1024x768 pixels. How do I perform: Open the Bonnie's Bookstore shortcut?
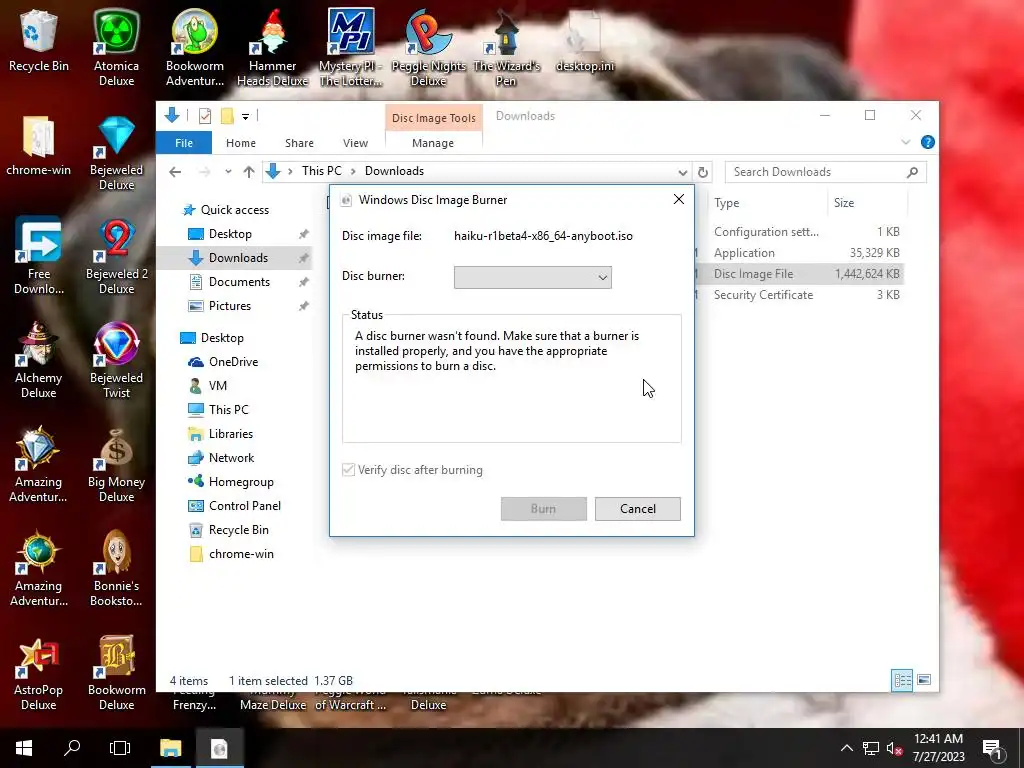coord(116,568)
